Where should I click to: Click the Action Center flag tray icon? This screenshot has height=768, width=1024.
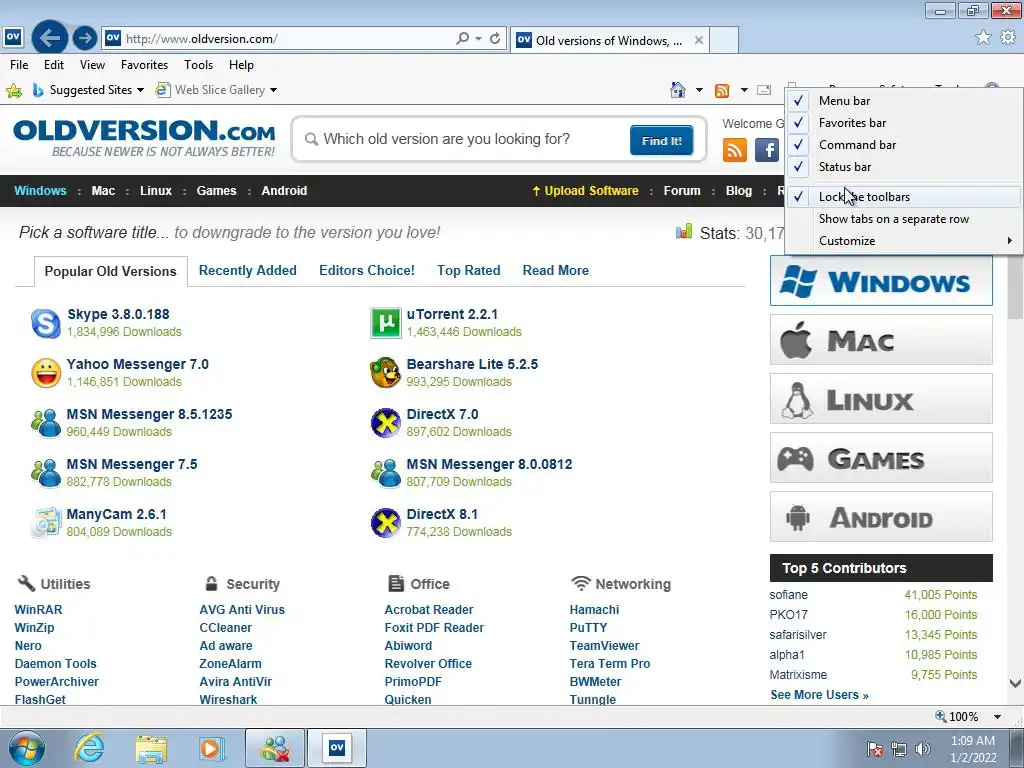coord(875,748)
